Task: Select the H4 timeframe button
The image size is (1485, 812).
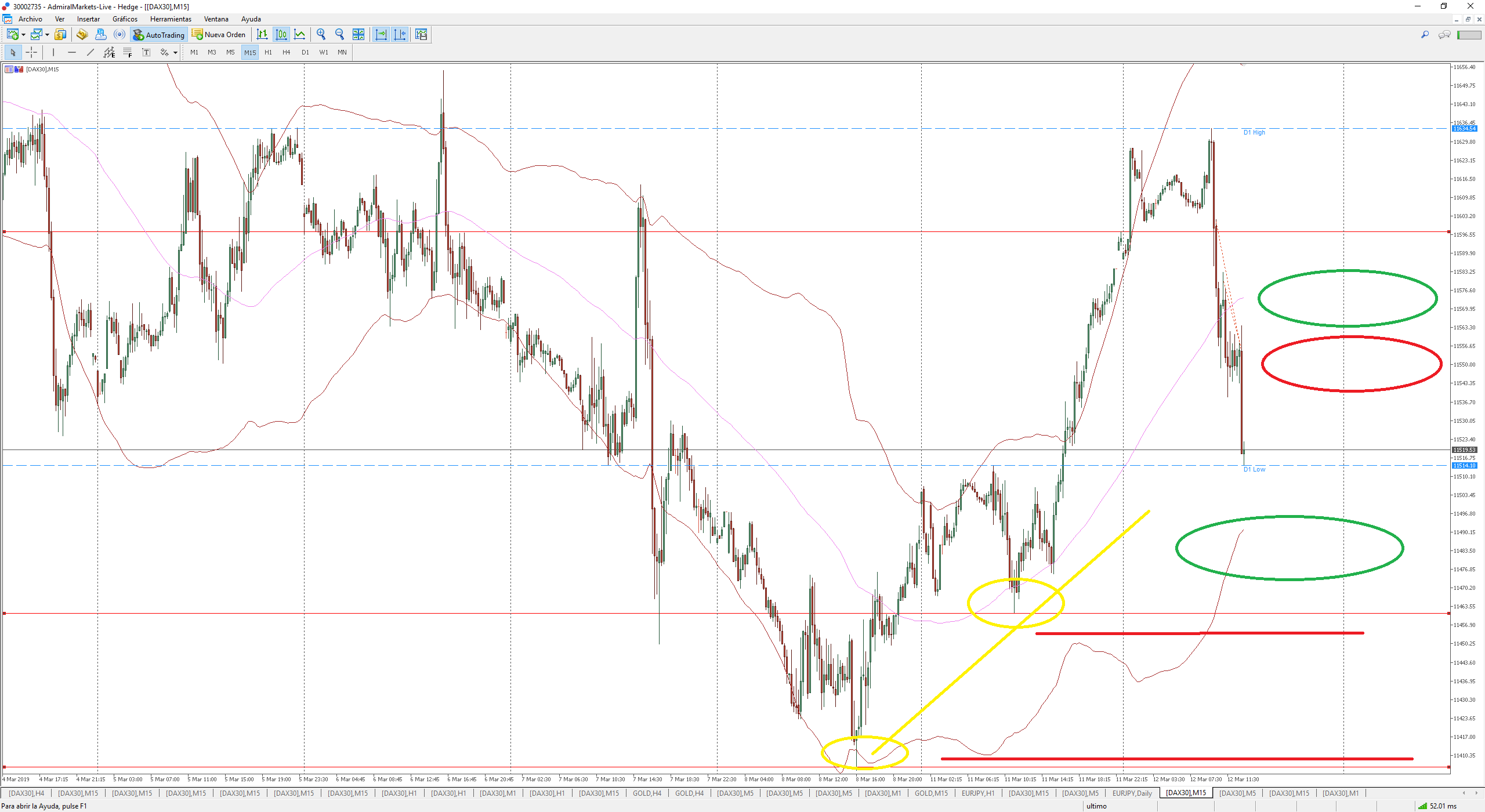Action: coord(286,52)
